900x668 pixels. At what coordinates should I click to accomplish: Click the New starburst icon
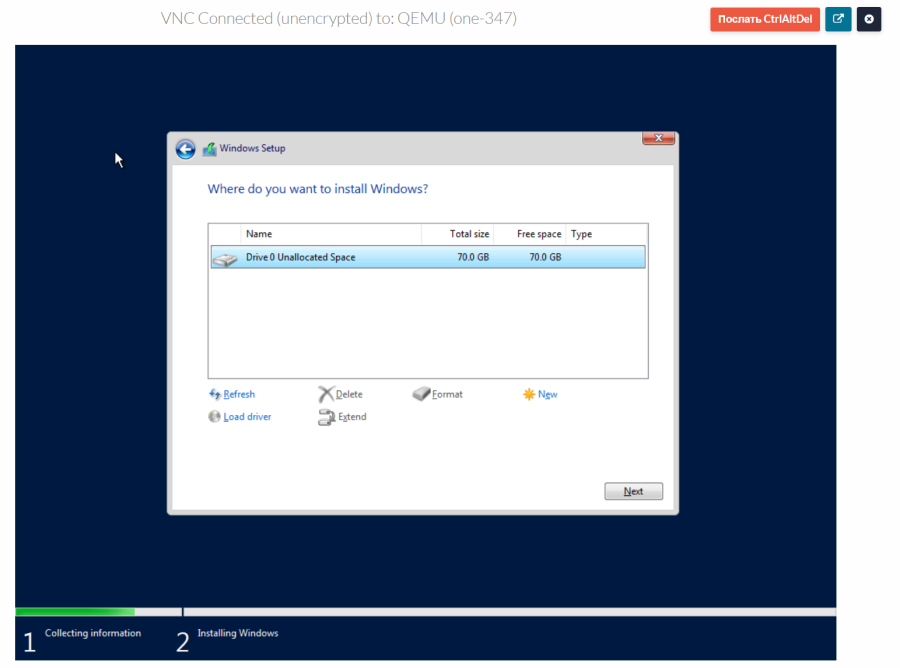[529, 394]
